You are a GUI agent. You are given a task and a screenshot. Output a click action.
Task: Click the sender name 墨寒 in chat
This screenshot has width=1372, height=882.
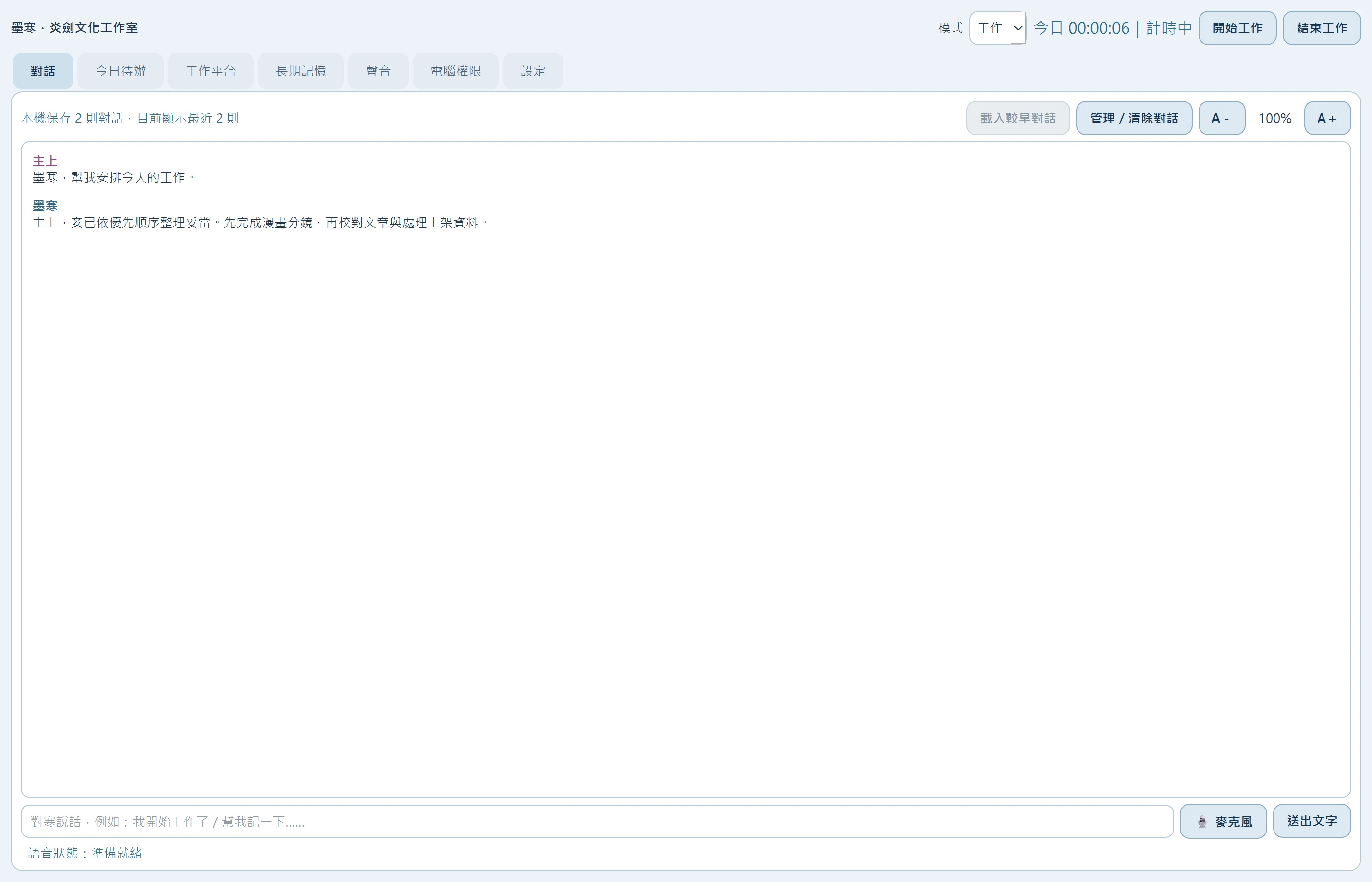click(45, 206)
